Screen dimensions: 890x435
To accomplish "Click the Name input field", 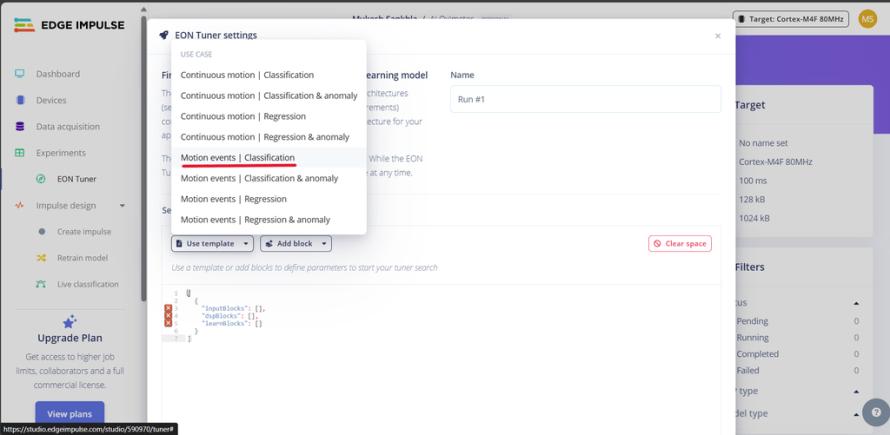I will tap(585, 99).
